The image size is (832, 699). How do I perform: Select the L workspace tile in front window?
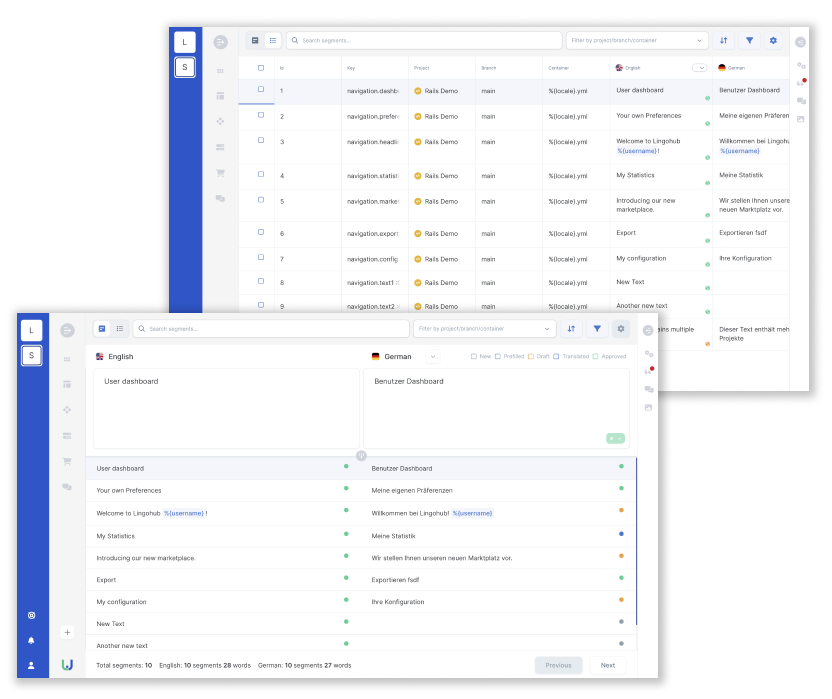coord(31,331)
